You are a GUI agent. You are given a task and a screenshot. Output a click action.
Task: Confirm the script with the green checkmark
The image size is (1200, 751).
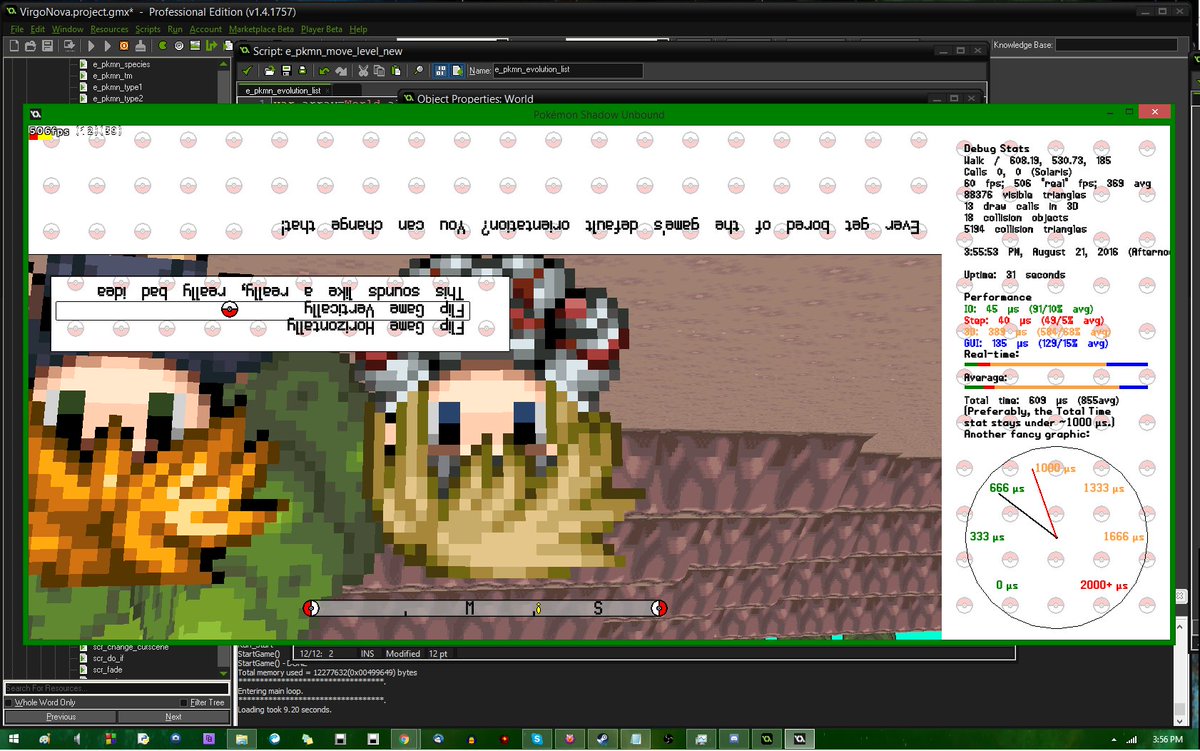(247, 71)
